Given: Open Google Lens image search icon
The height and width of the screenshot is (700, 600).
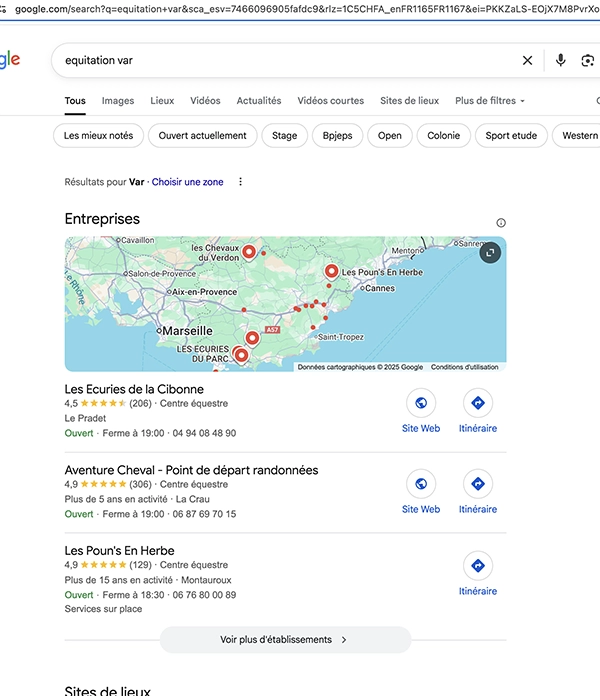Looking at the screenshot, I should [x=588, y=60].
